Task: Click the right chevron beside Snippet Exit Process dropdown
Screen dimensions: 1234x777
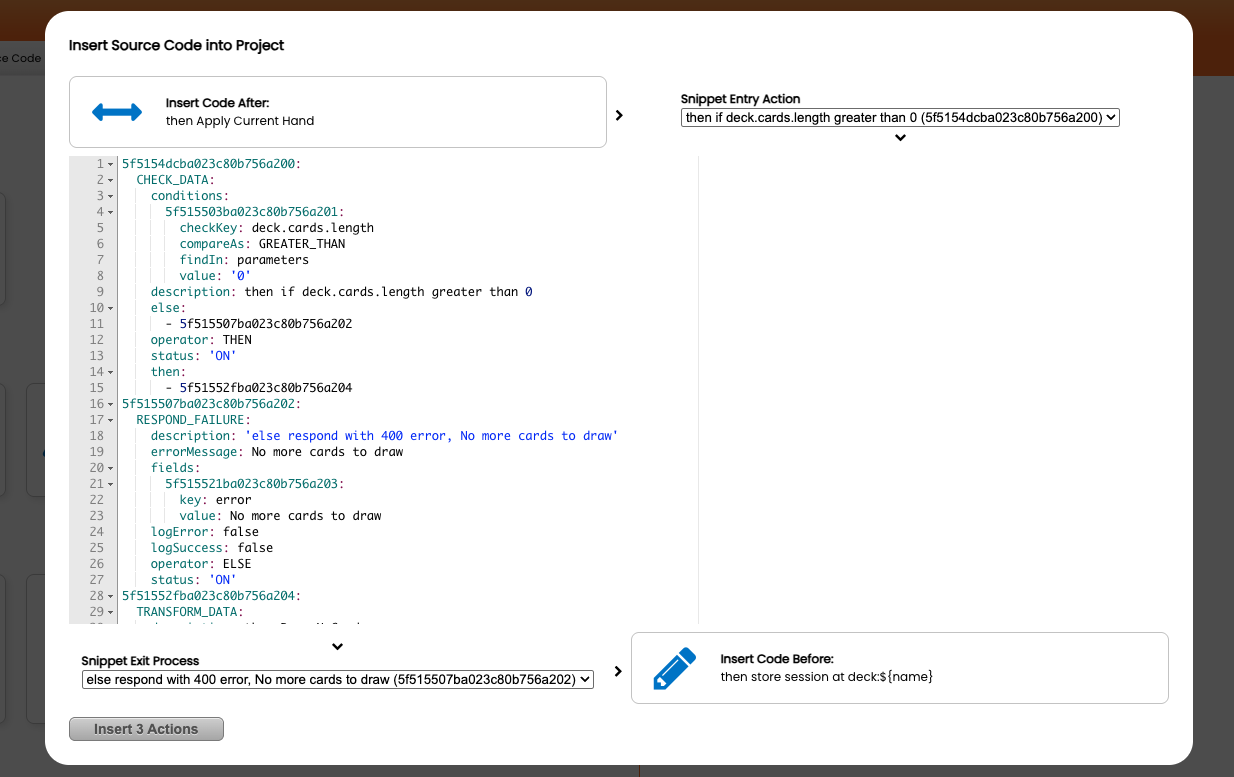Action: [618, 671]
